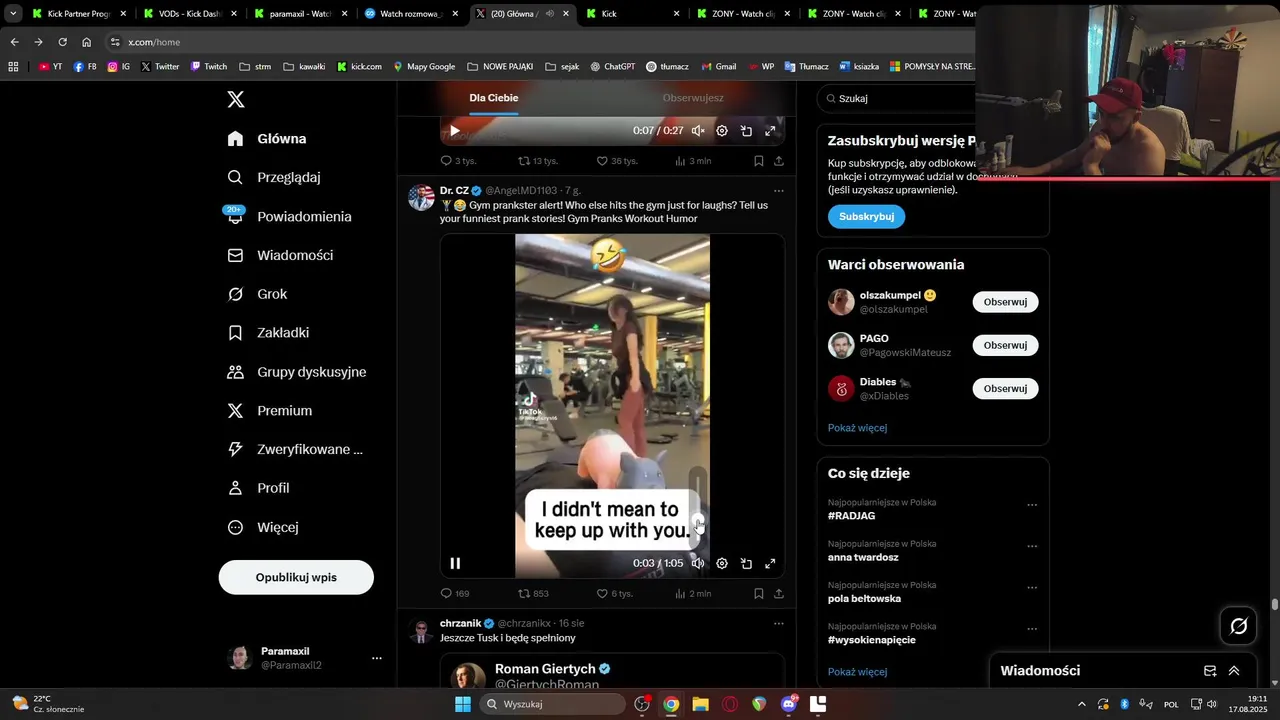The width and height of the screenshot is (1280, 720).
Task: Open options for #RADJAG trend
Action: (1032, 505)
